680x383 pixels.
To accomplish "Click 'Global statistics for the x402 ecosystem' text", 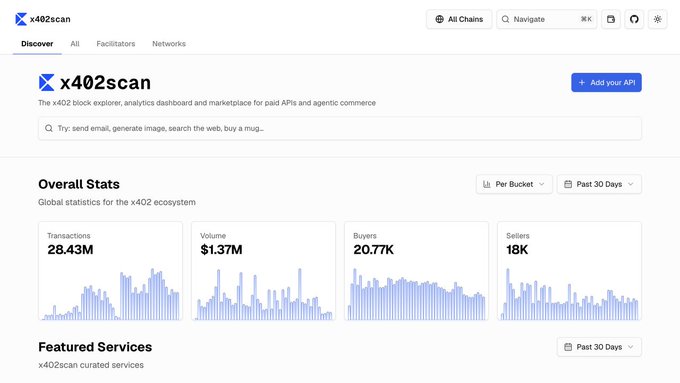I will point(117,202).
